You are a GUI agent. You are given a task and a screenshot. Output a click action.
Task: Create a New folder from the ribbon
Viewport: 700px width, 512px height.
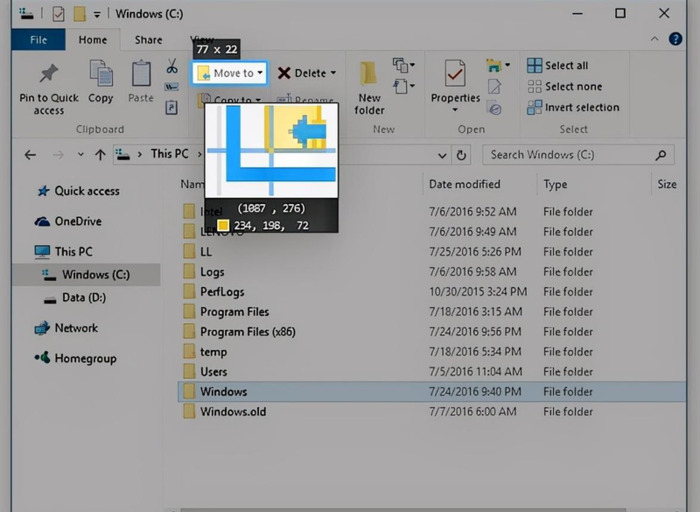pos(369,87)
